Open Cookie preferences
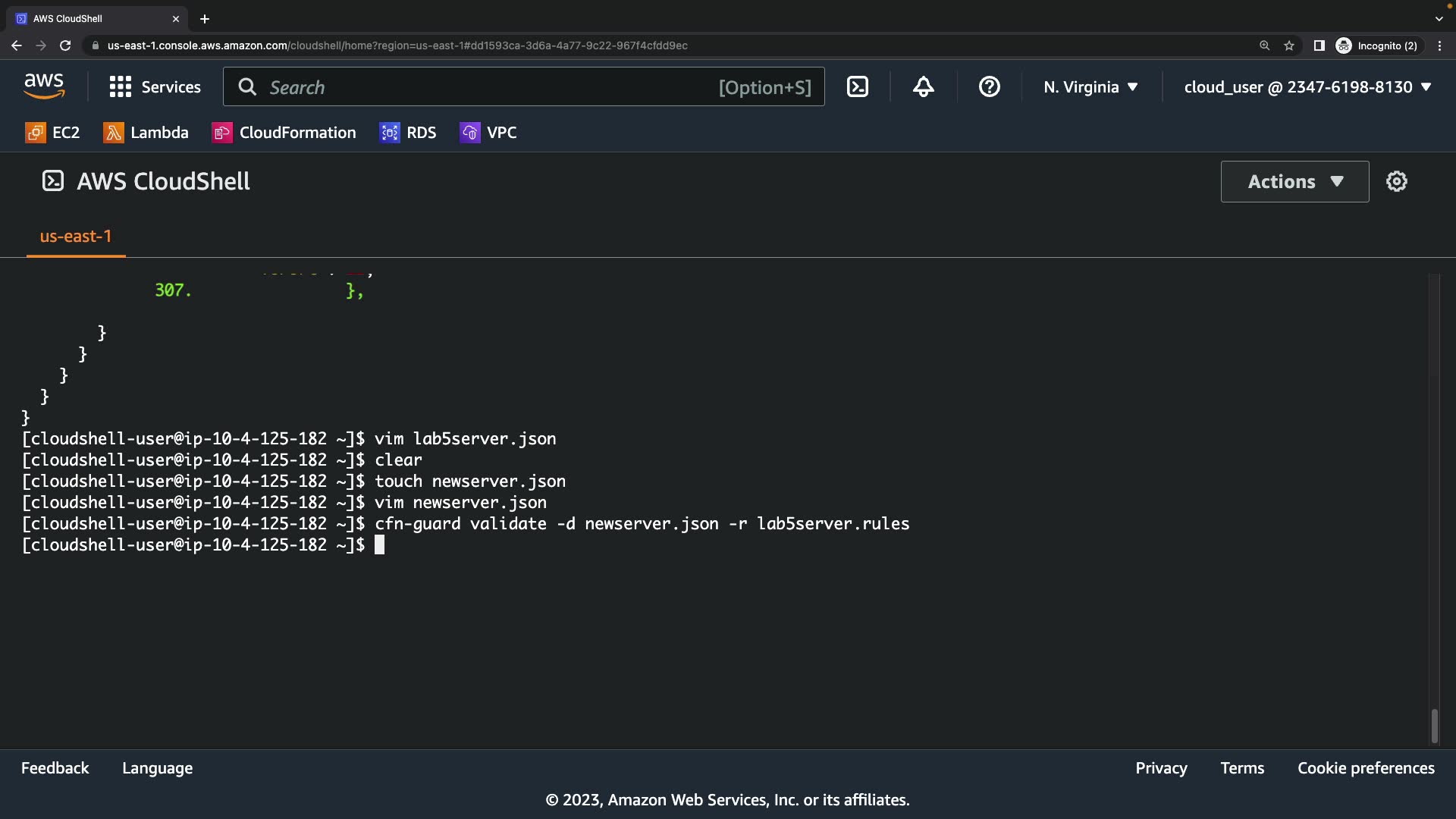This screenshot has height=819, width=1456. point(1366,768)
